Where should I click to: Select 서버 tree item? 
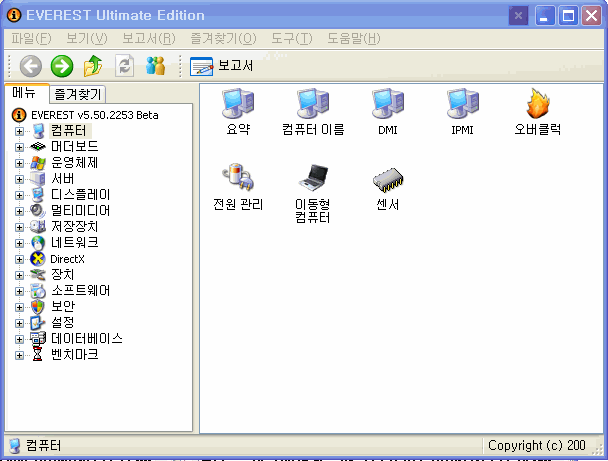62,179
